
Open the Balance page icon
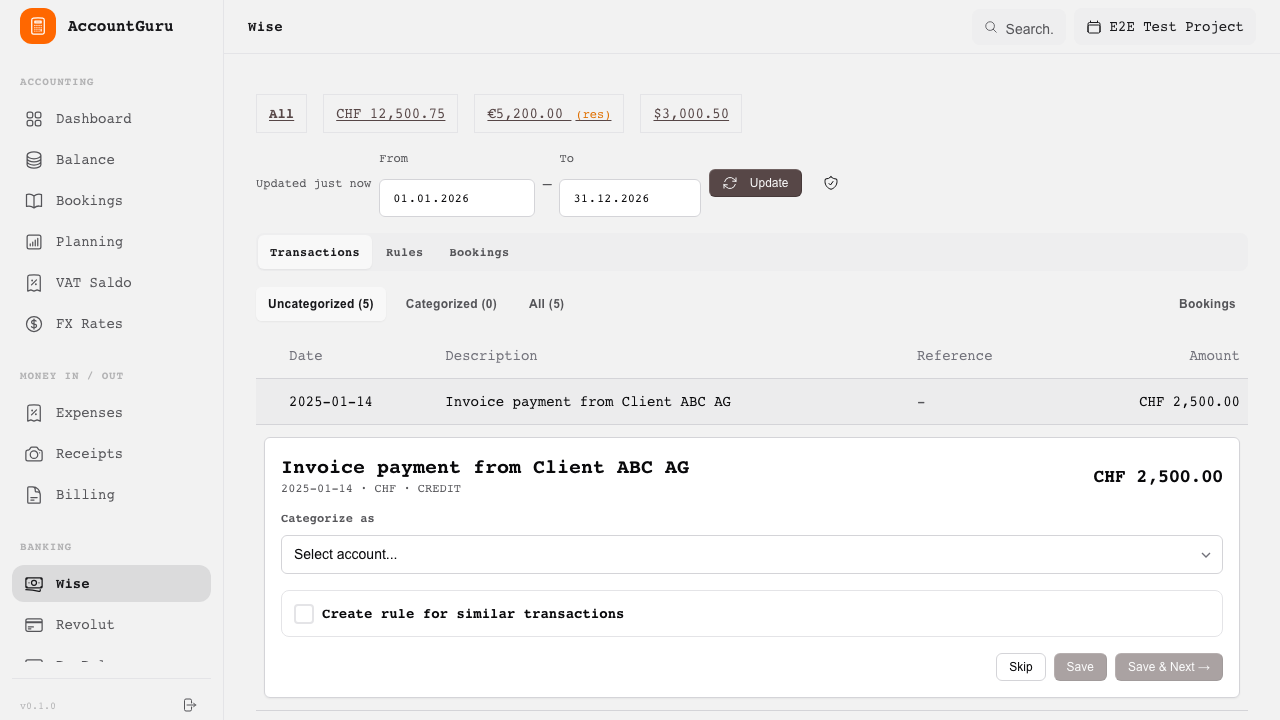[x=34, y=160]
